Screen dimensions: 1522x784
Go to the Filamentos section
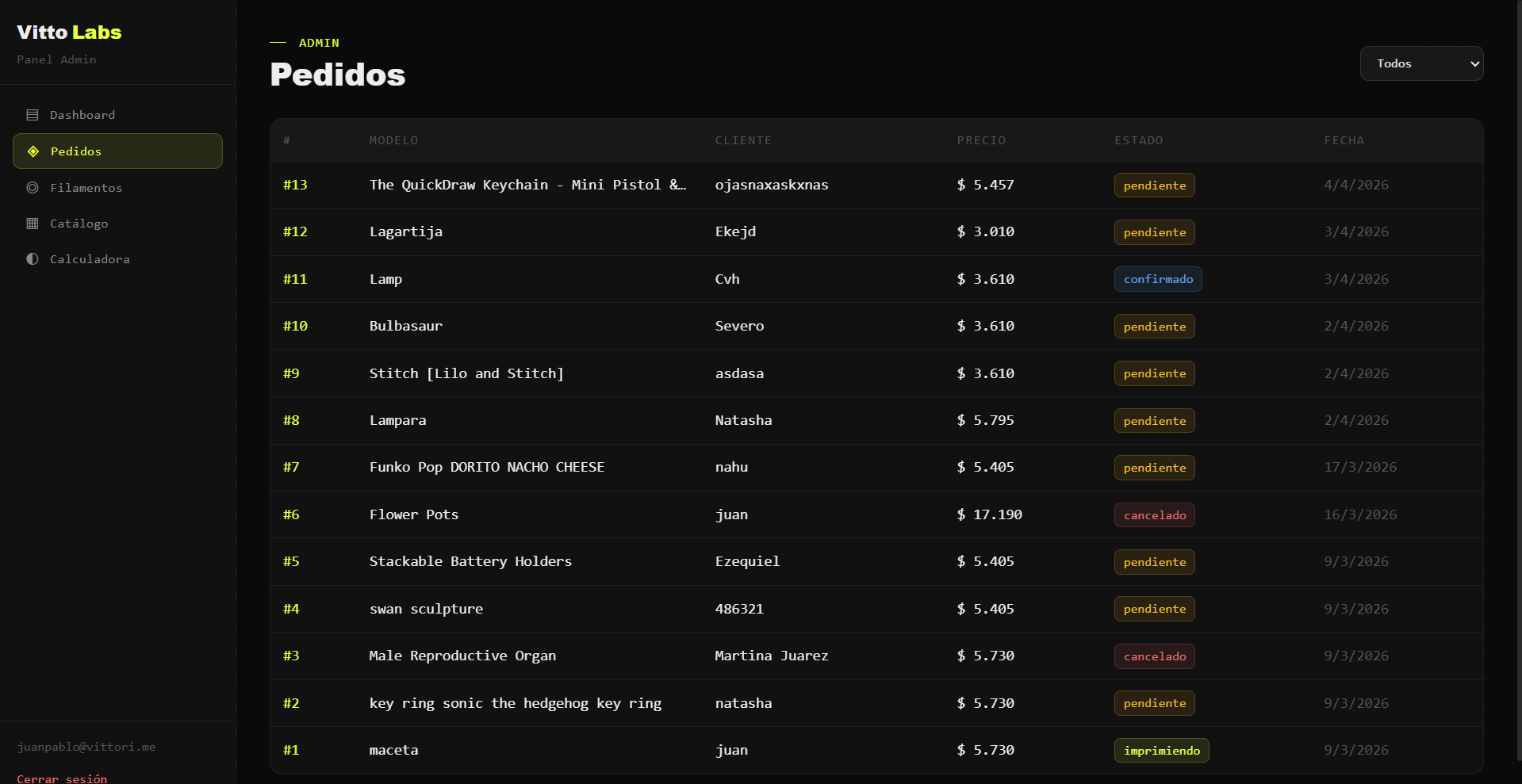pos(117,188)
